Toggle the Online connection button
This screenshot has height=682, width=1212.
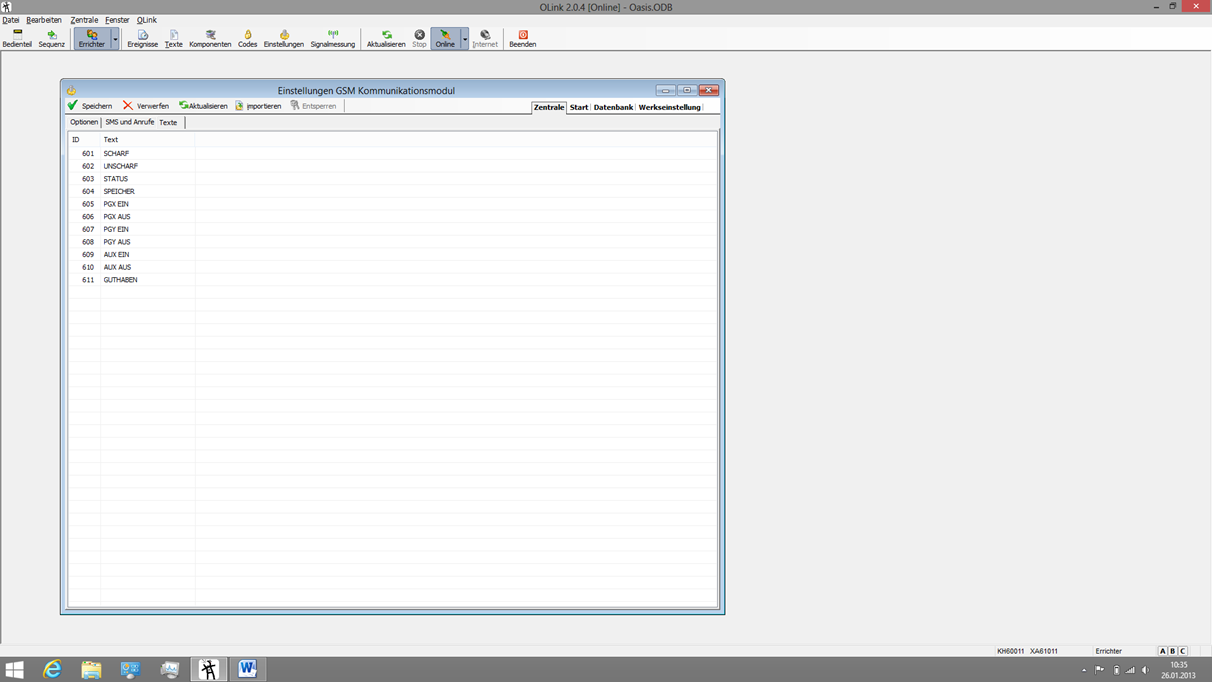tap(445, 38)
